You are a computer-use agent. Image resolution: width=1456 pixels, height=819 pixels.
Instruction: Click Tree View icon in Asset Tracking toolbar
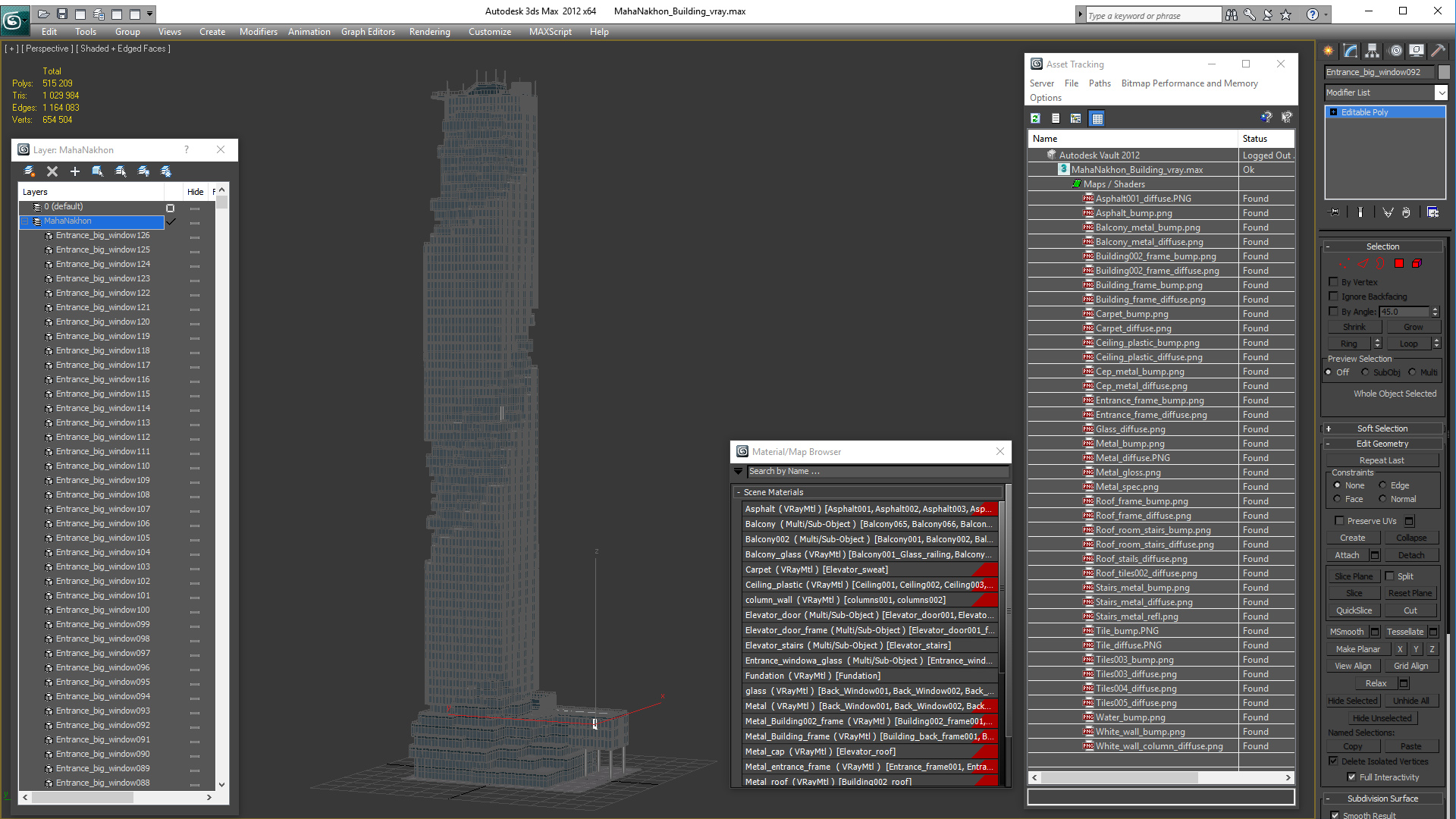point(1075,118)
